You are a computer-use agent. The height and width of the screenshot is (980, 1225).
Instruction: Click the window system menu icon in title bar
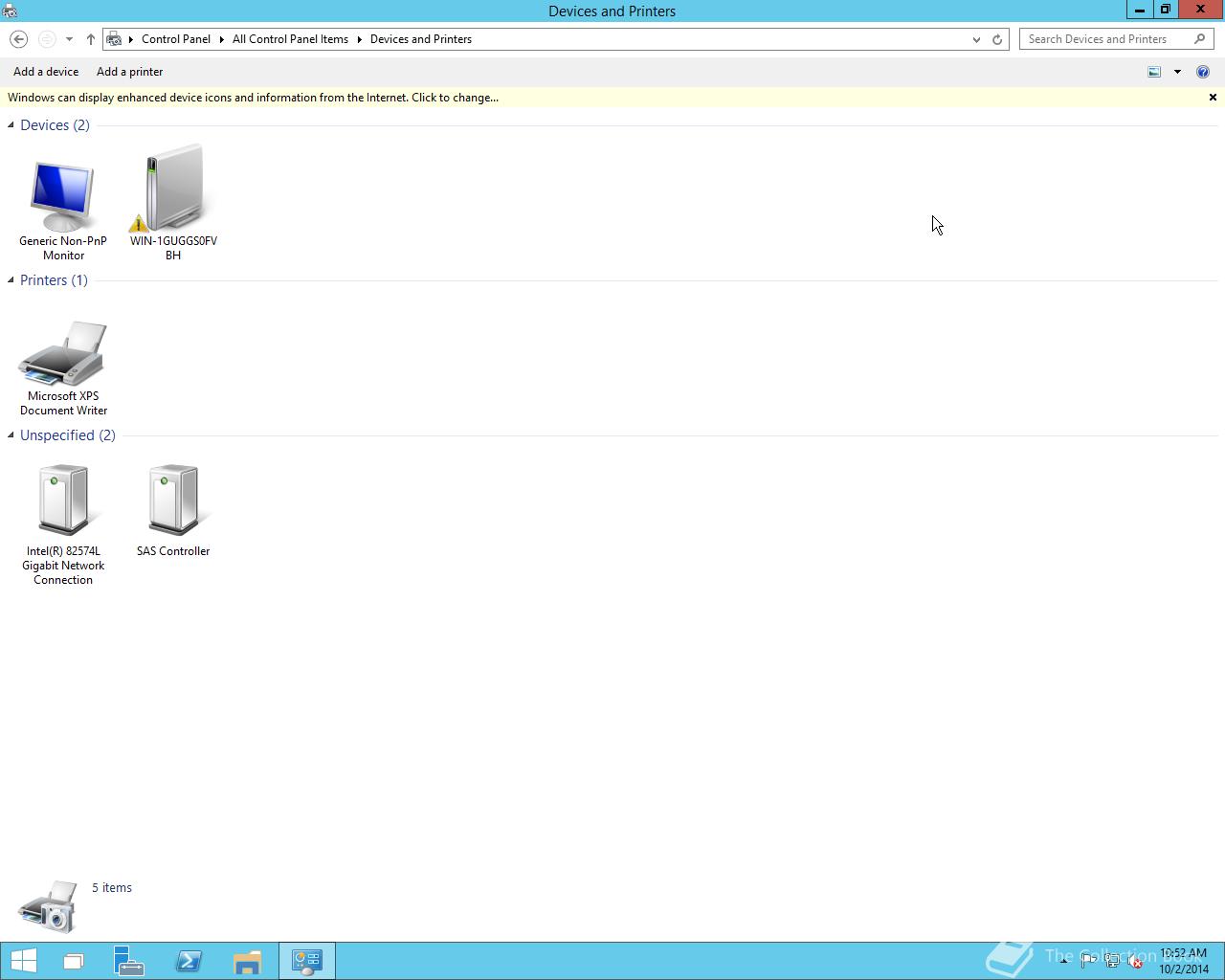[x=10, y=11]
